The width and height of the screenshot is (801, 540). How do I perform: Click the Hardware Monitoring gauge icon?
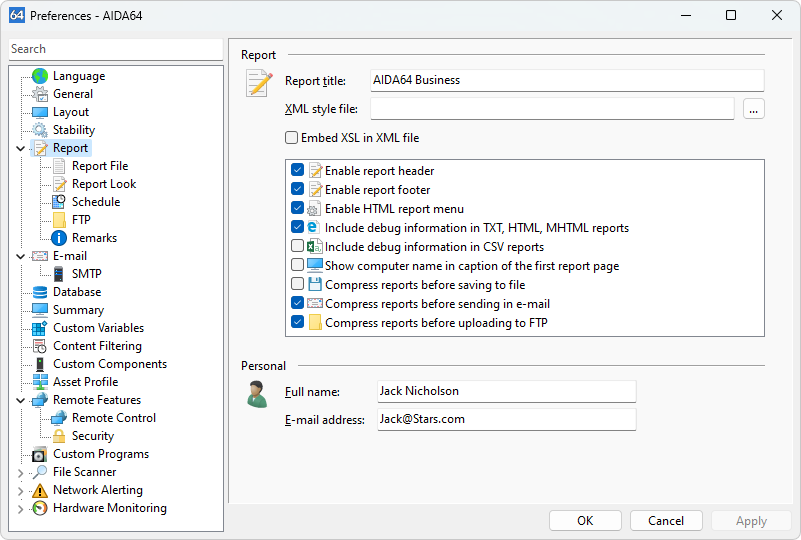click(40, 508)
